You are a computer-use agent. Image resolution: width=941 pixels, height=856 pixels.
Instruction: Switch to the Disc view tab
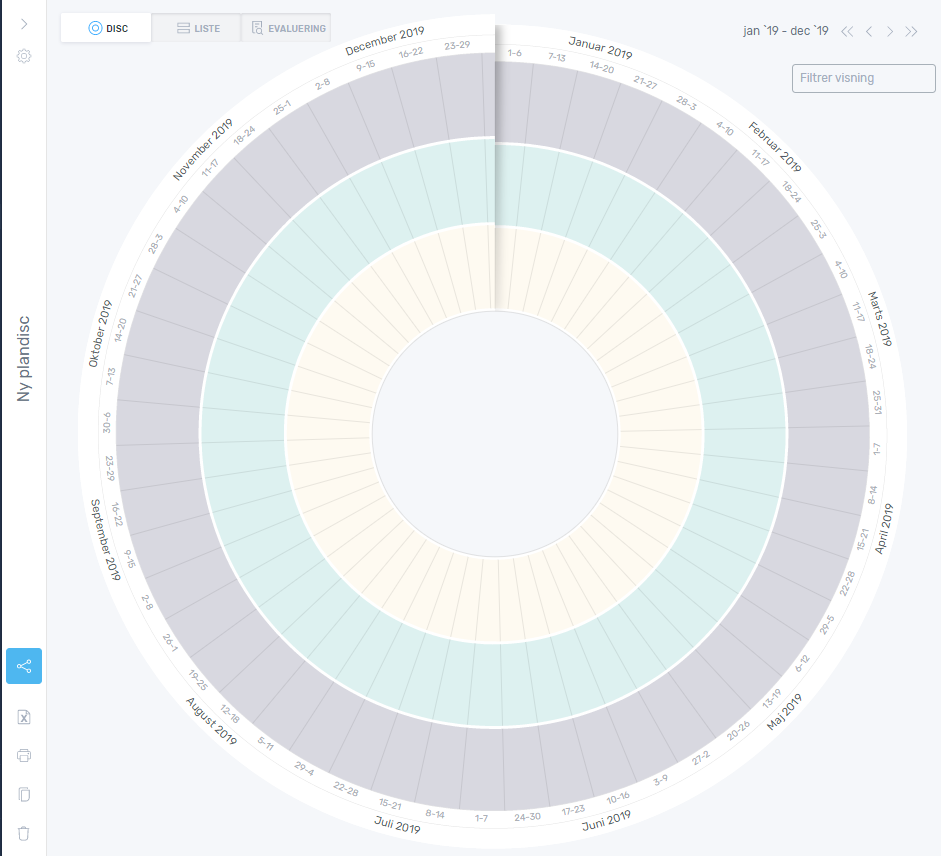coord(106,28)
